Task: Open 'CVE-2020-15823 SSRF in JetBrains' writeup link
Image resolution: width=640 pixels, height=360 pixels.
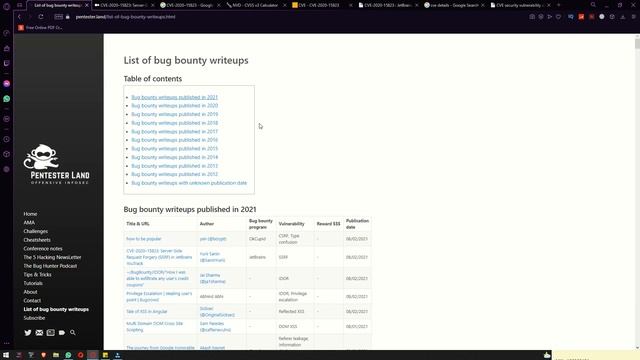Action: tap(159, 257)
